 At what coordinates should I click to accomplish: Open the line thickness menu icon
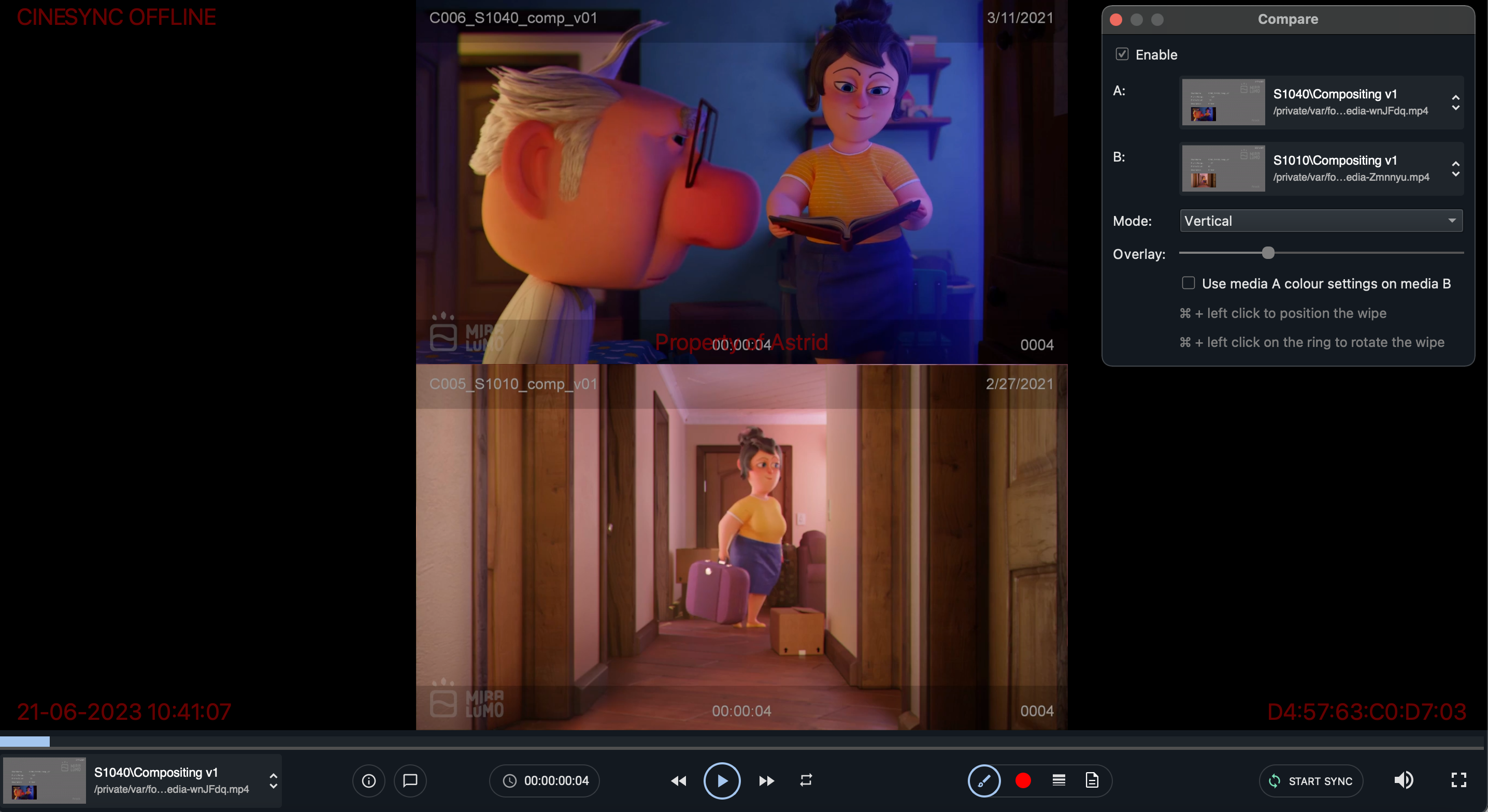1059,781
